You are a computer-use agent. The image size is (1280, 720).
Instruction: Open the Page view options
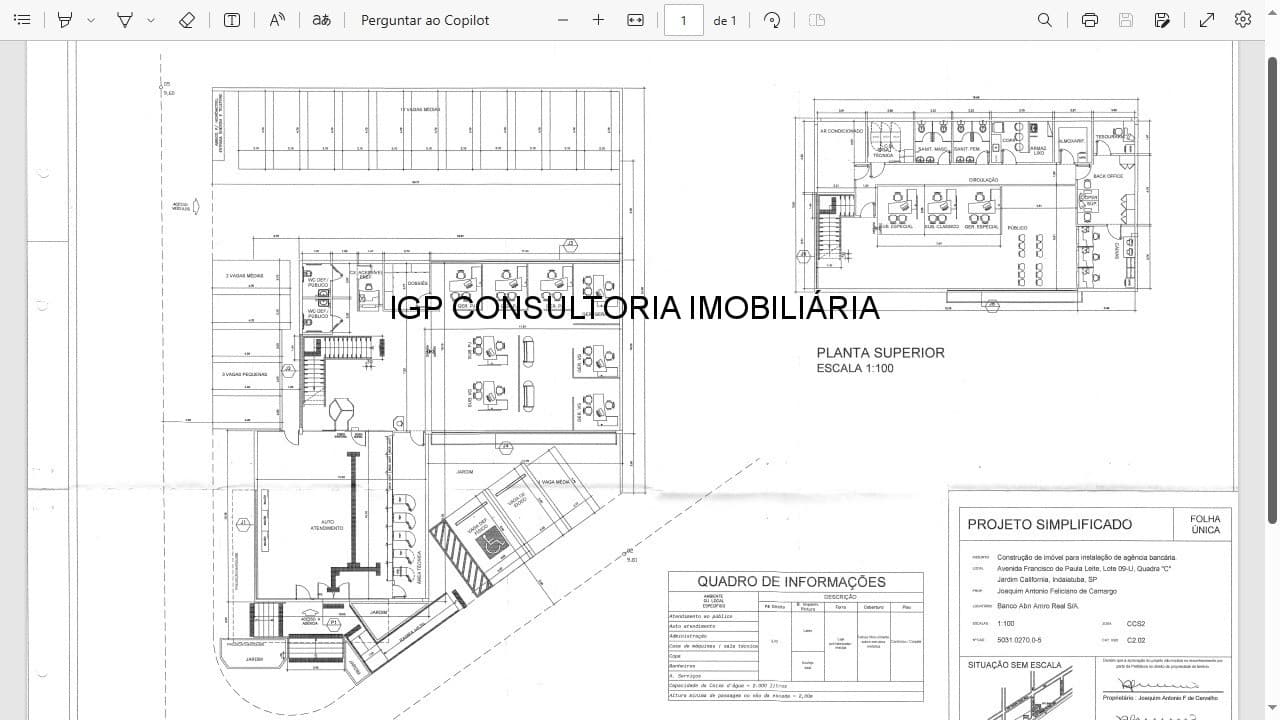816,20
